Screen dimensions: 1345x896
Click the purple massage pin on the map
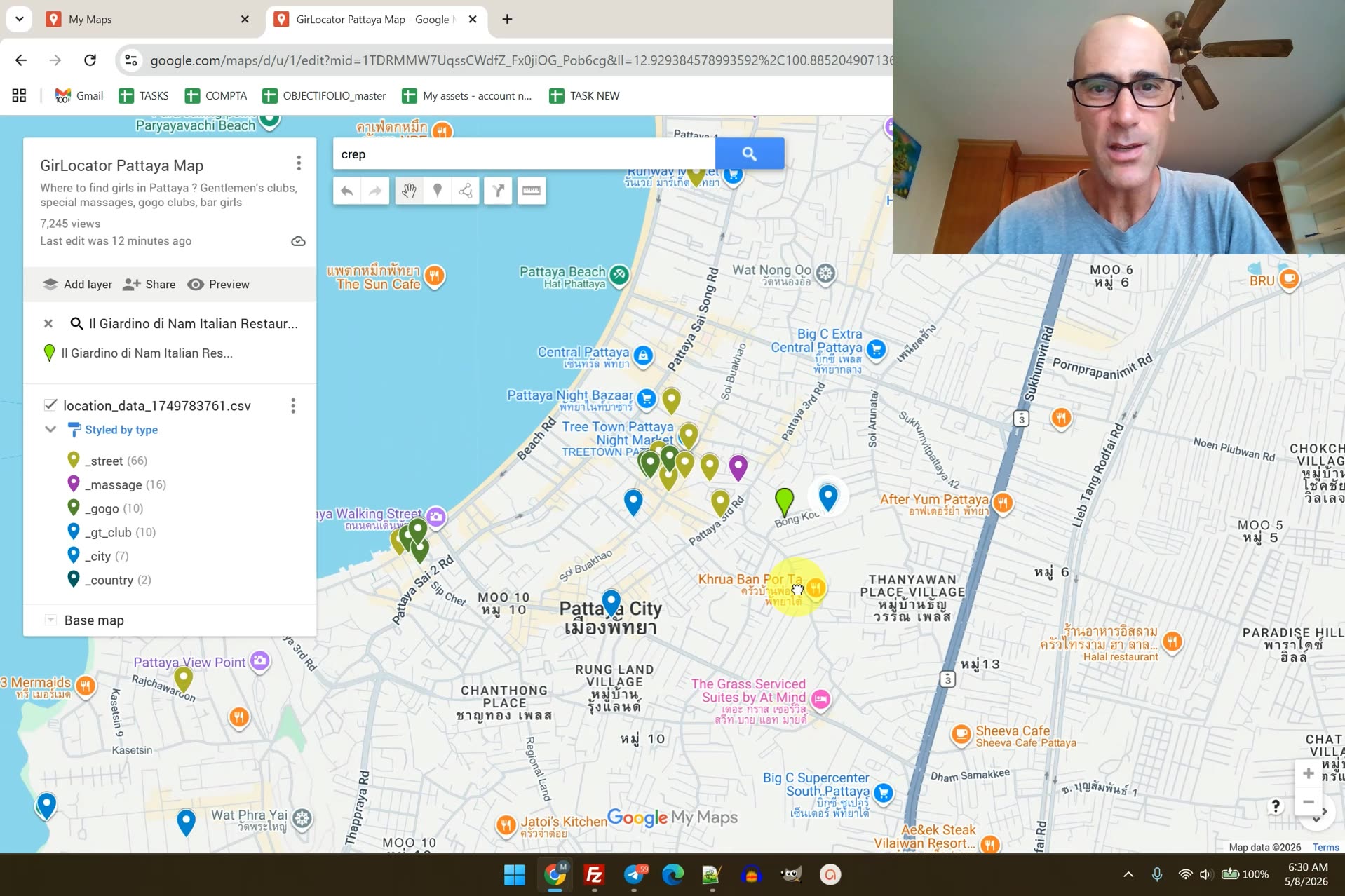pyautogui.click(x=738, y=466)
